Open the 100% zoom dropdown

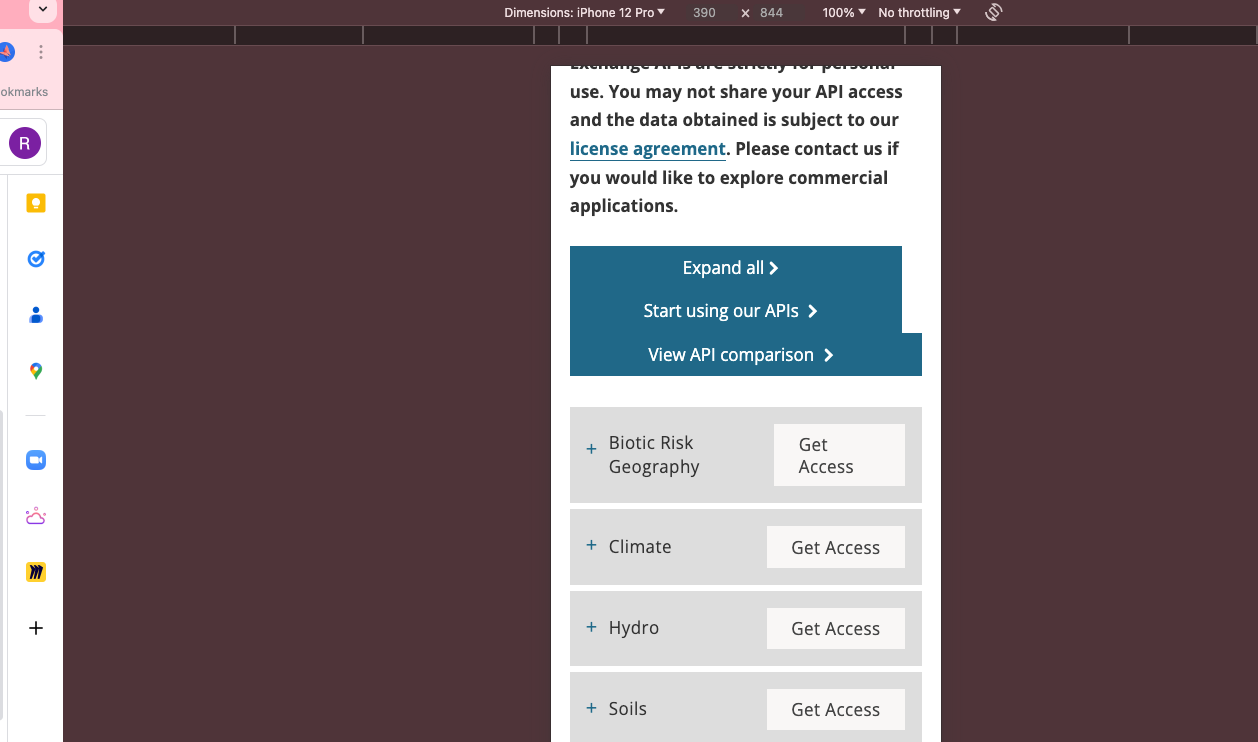pos(844,13)
